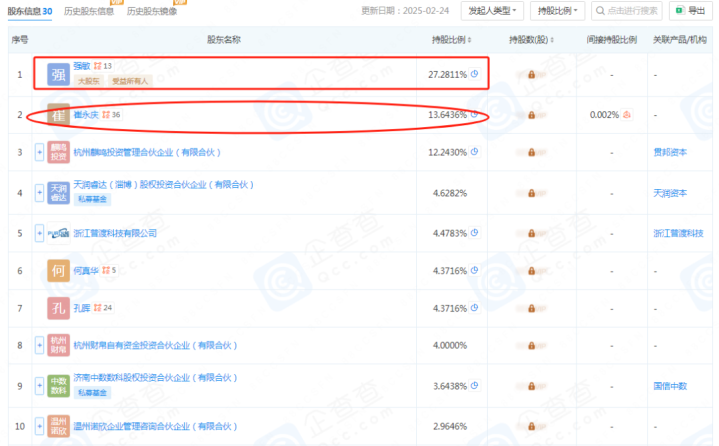Click the lock icon in row 3
The image size is (719, 446).
[x=531, y=152]
